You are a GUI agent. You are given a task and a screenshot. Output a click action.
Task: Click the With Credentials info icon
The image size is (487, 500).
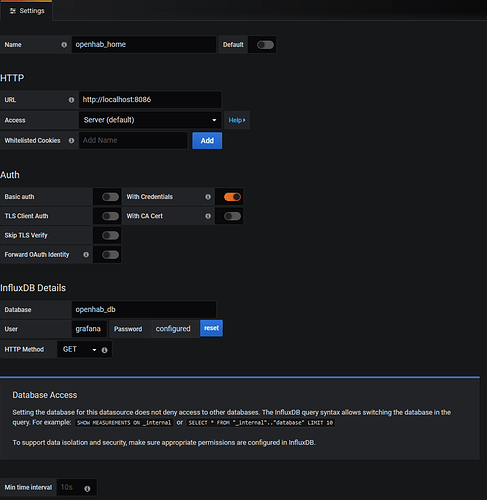click(x=208, y=197)
